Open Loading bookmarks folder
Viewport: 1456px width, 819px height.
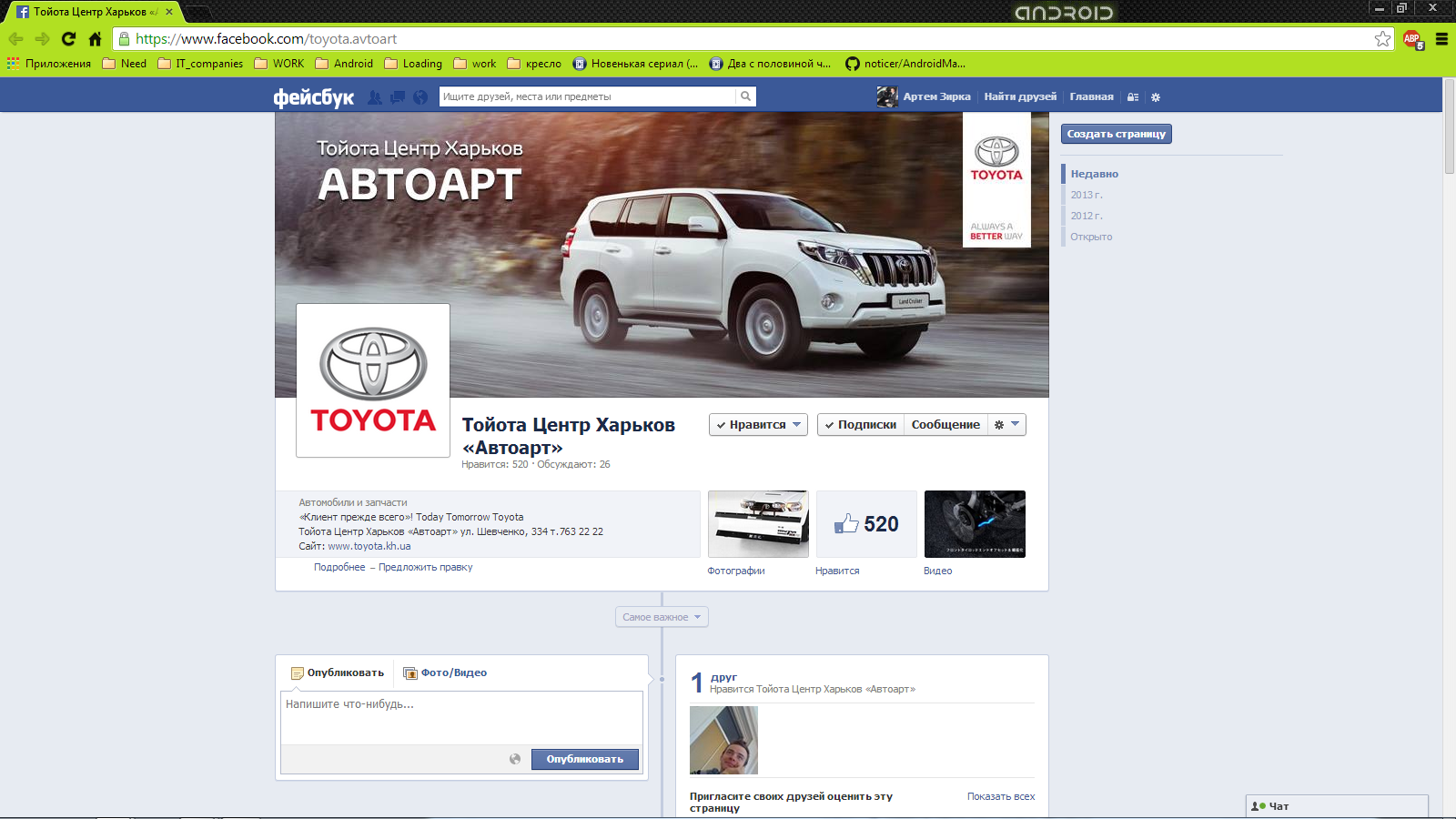tap(413, 64)
